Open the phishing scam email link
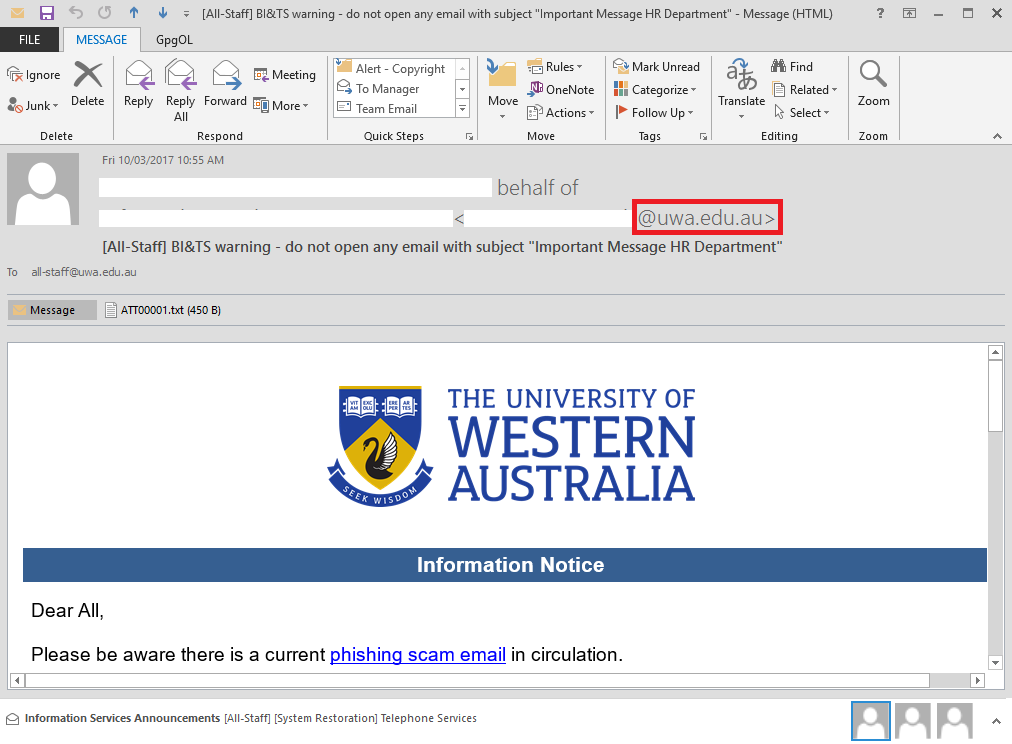Viewport: 1012px width, 744px height. pos(417,655)
